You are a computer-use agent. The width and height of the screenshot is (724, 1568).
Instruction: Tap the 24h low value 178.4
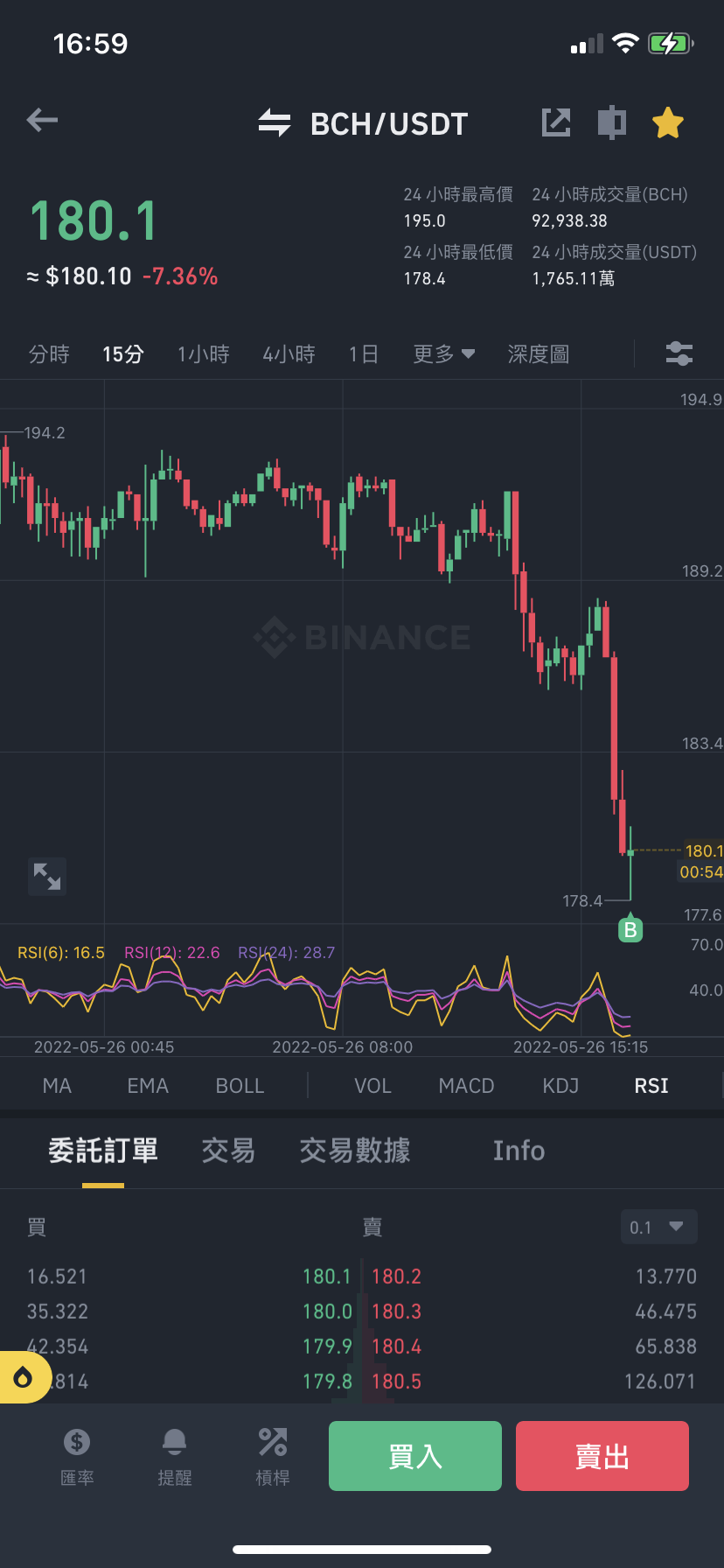(425, 279)
